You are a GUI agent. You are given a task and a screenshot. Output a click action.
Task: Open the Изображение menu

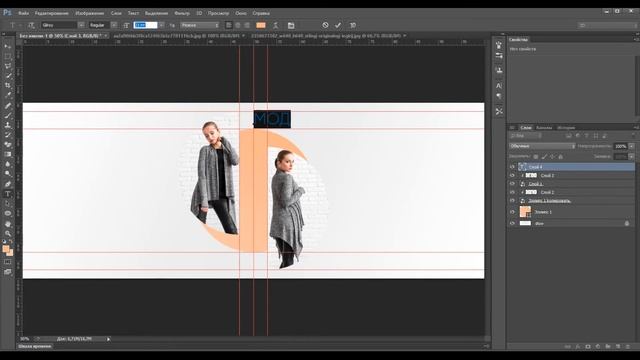(x=89, y=13)
